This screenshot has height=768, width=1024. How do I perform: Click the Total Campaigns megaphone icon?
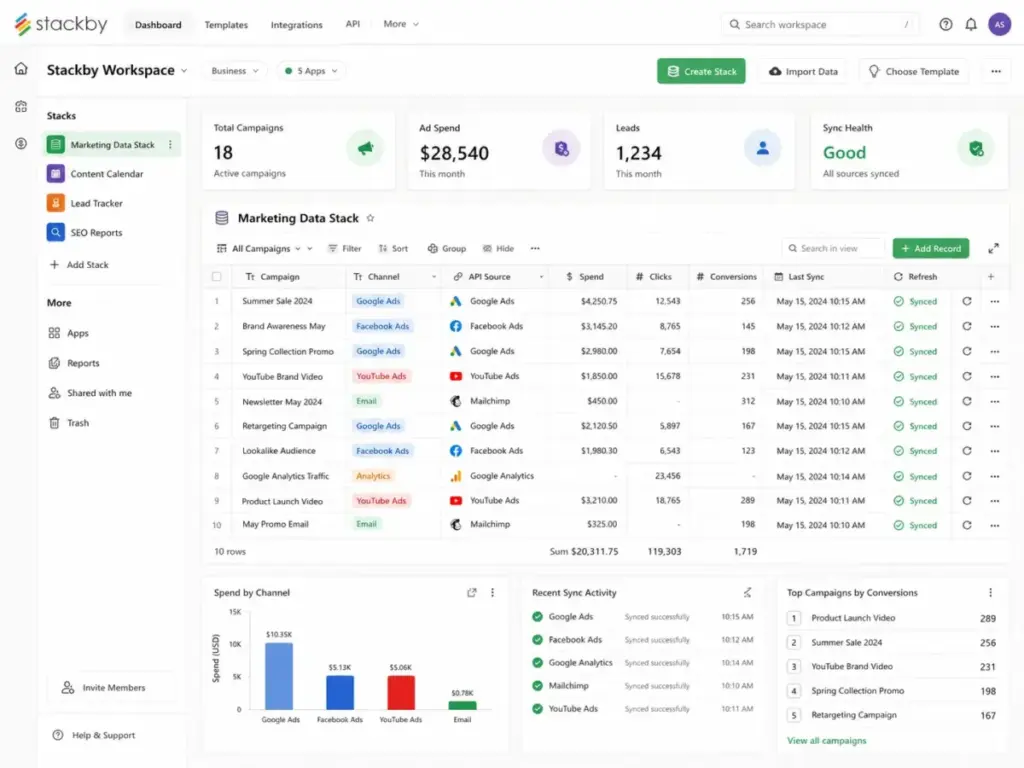[x=365, y=148]
